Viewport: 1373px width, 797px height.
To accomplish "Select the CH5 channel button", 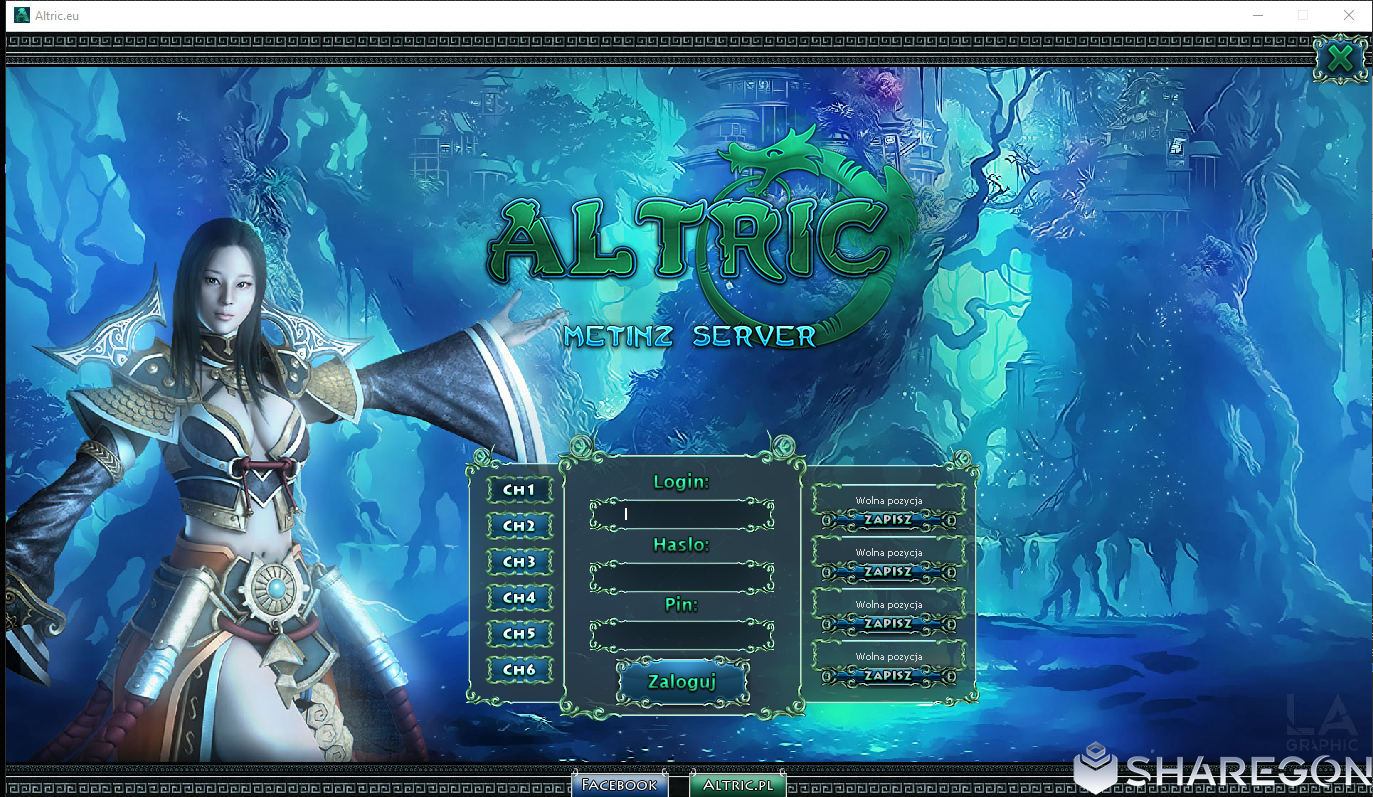I will (519, 634).
